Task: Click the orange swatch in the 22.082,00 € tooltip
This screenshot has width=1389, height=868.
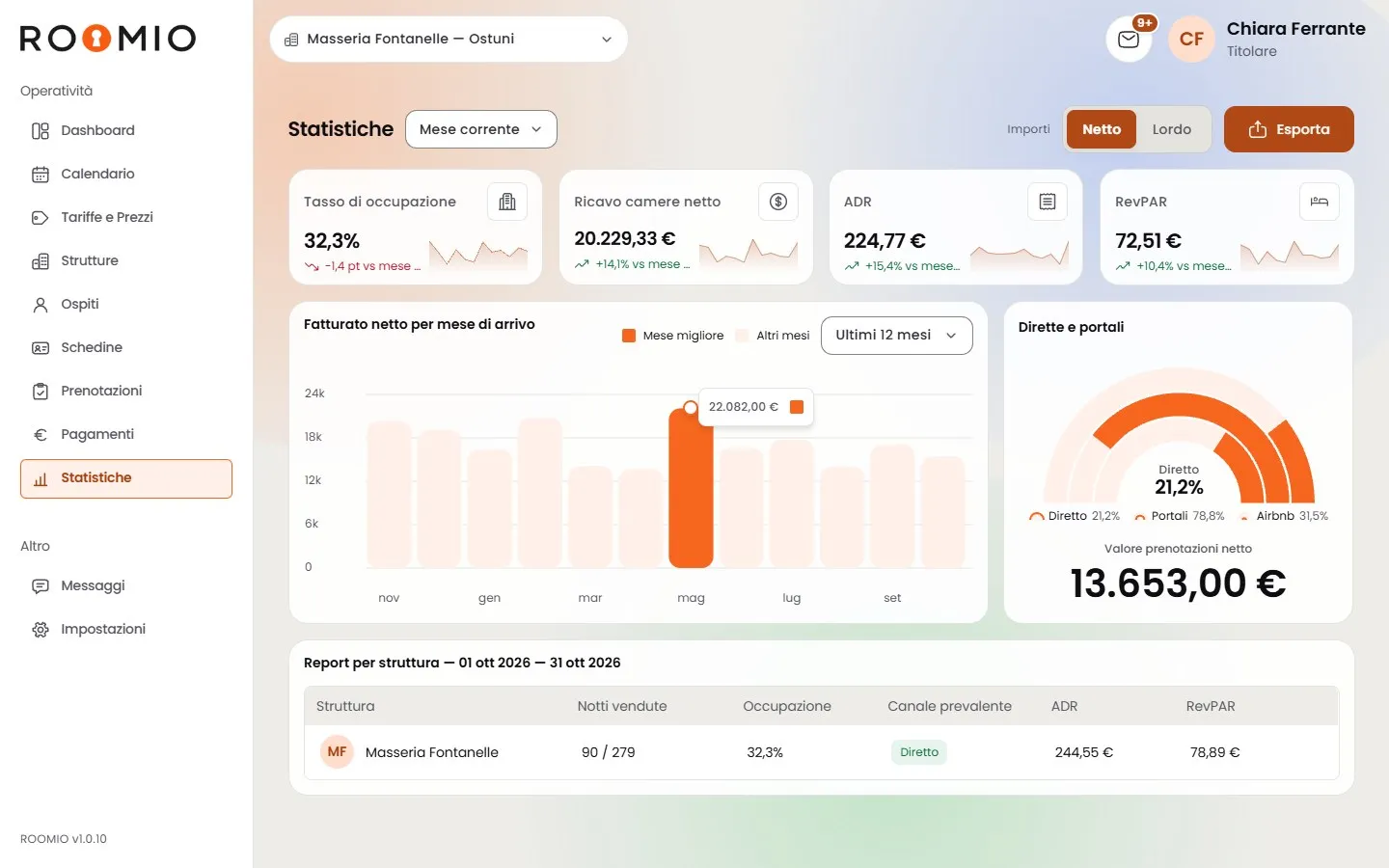Action: [797, 407]
